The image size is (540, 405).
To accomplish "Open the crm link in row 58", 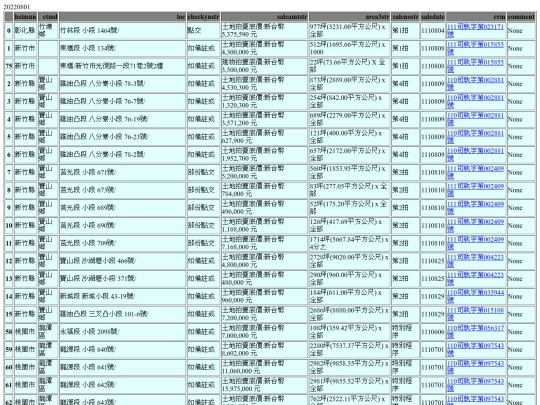I will (x=475, y=332).
